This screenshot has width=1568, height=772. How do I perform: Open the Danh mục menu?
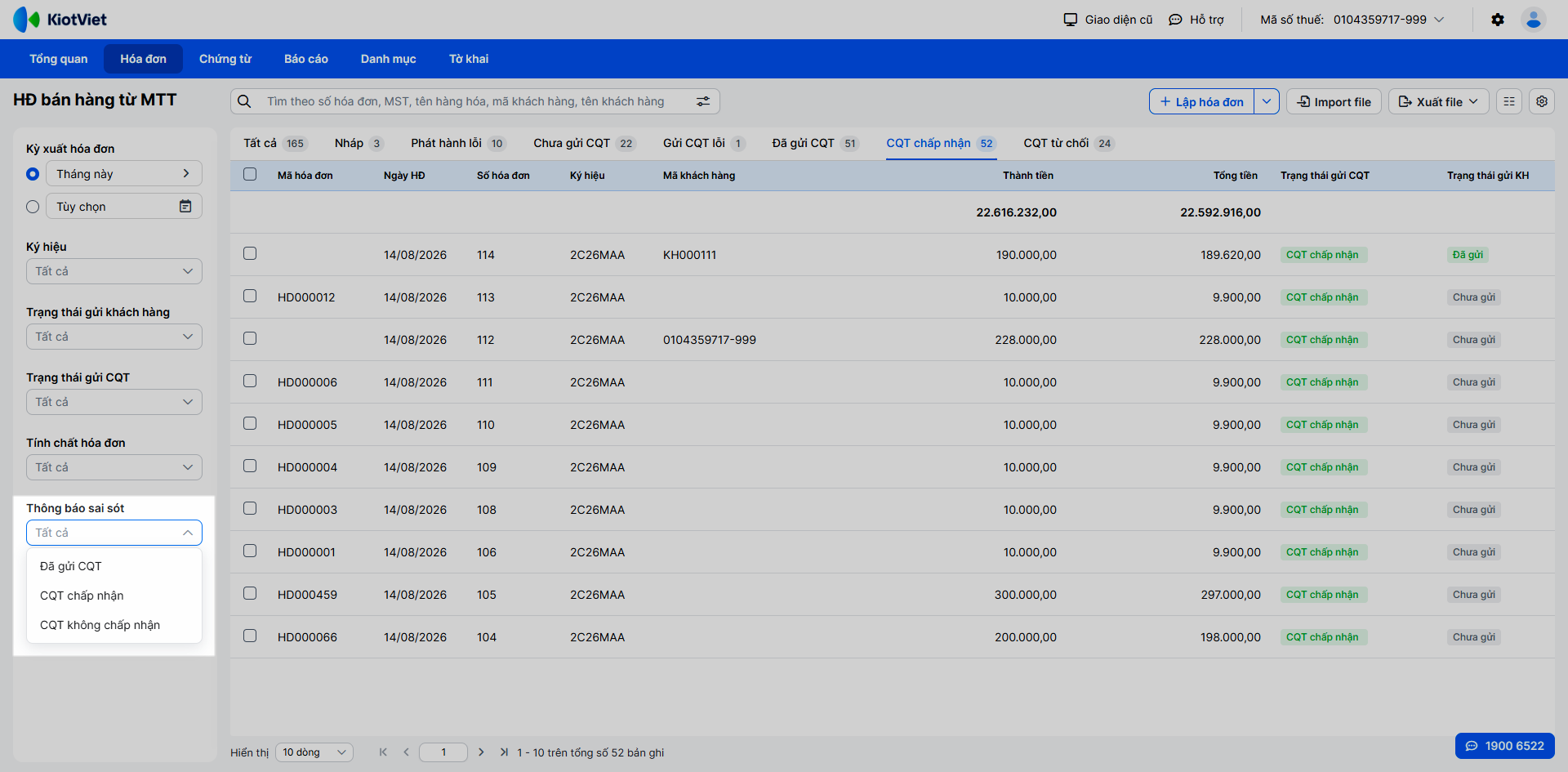point(389,59)
